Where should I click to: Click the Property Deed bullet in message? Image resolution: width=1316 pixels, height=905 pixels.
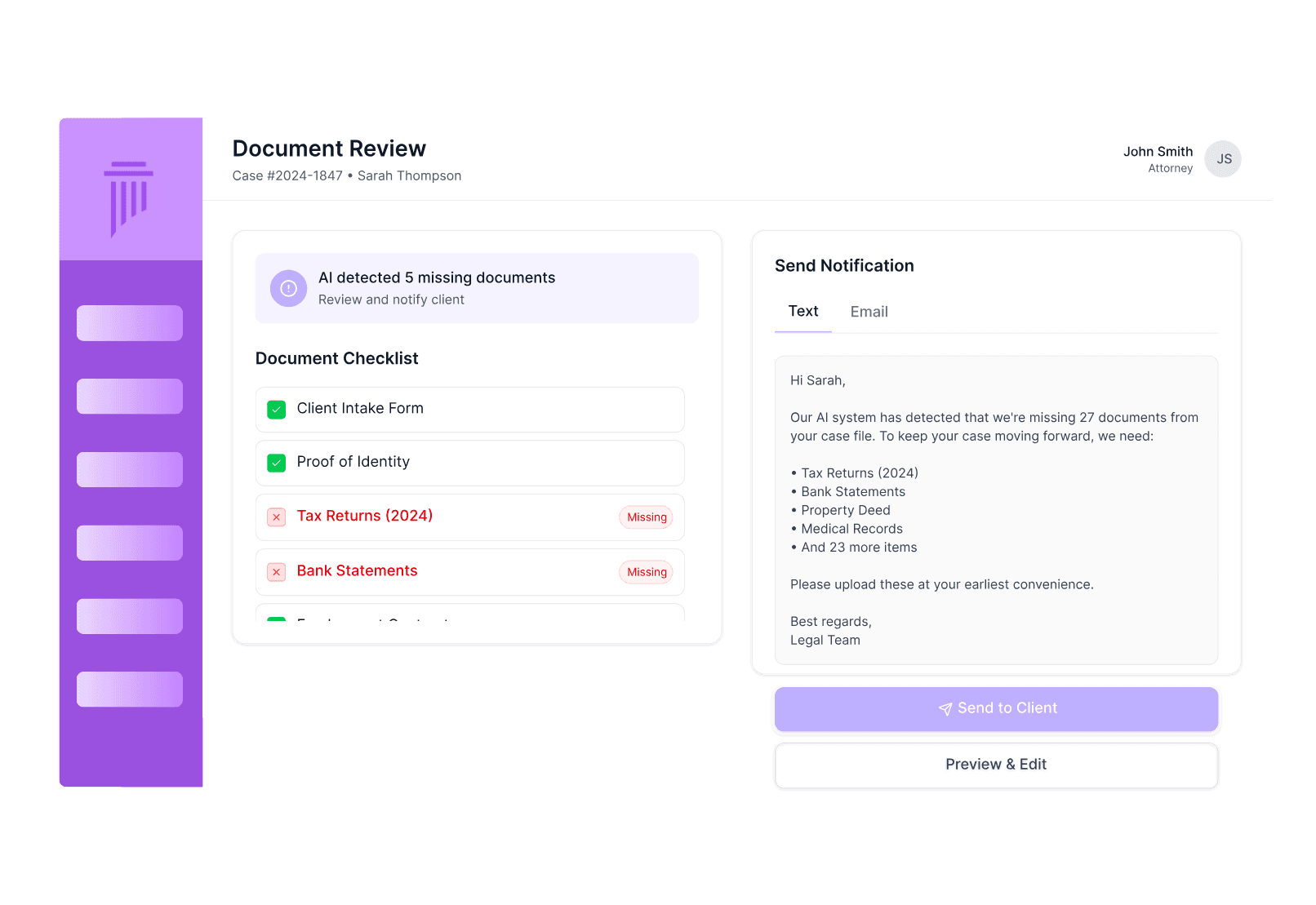pos(840,510)
